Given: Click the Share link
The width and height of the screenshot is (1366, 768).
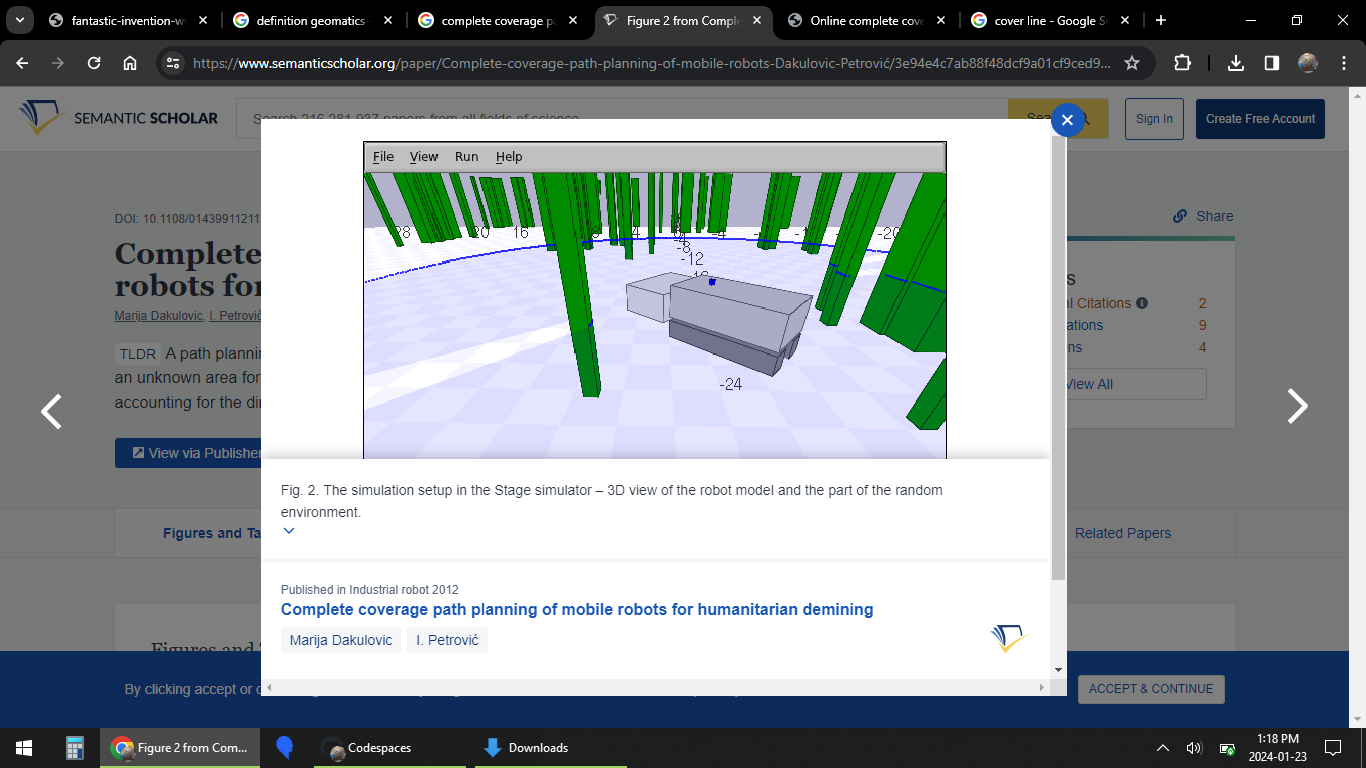Looking at the screenshot, I should (1204, 216).
